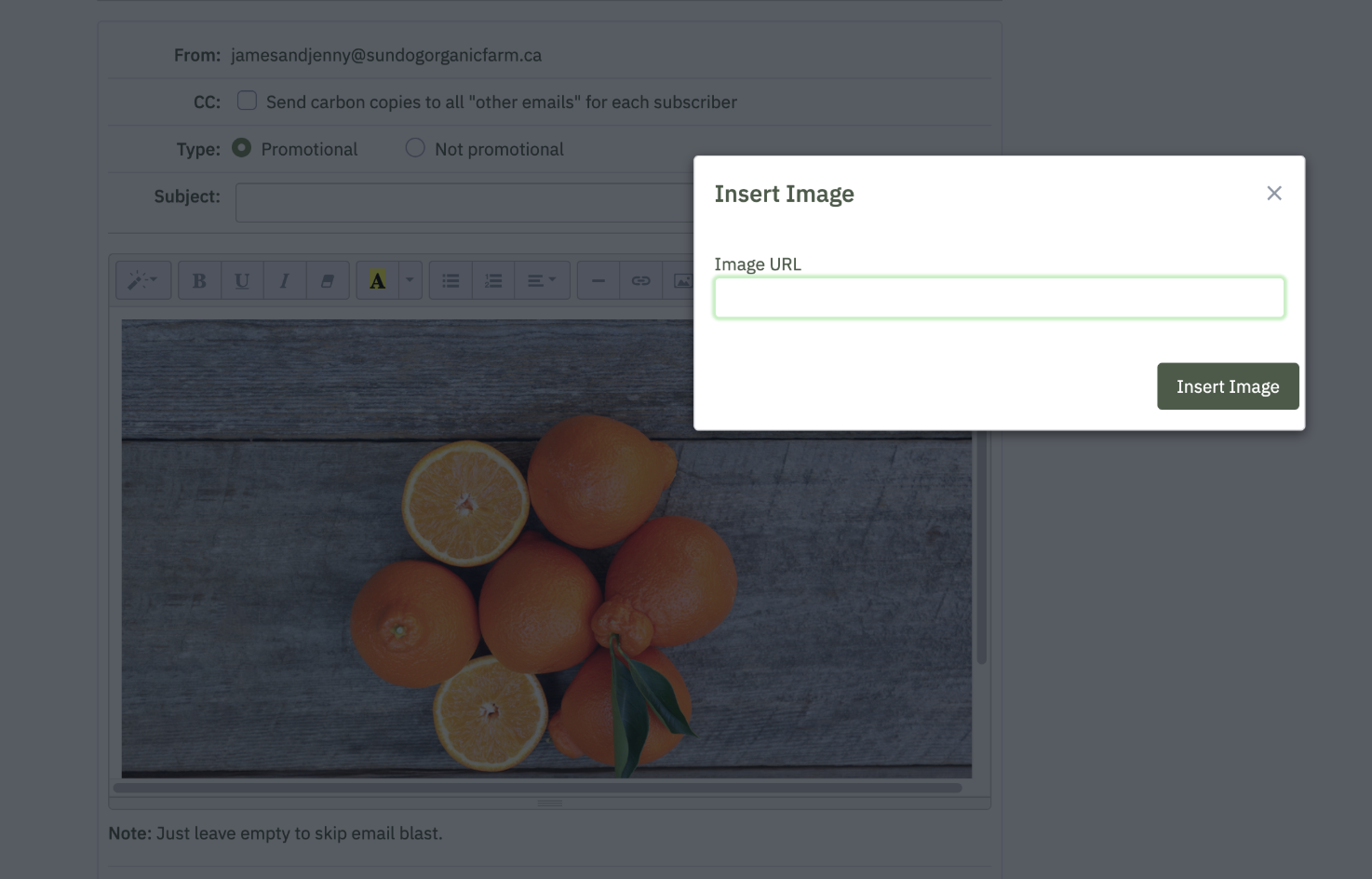This screenshot has height=879, width=1372.
Task: Click the insert link icon
Action: click(641, 280)
